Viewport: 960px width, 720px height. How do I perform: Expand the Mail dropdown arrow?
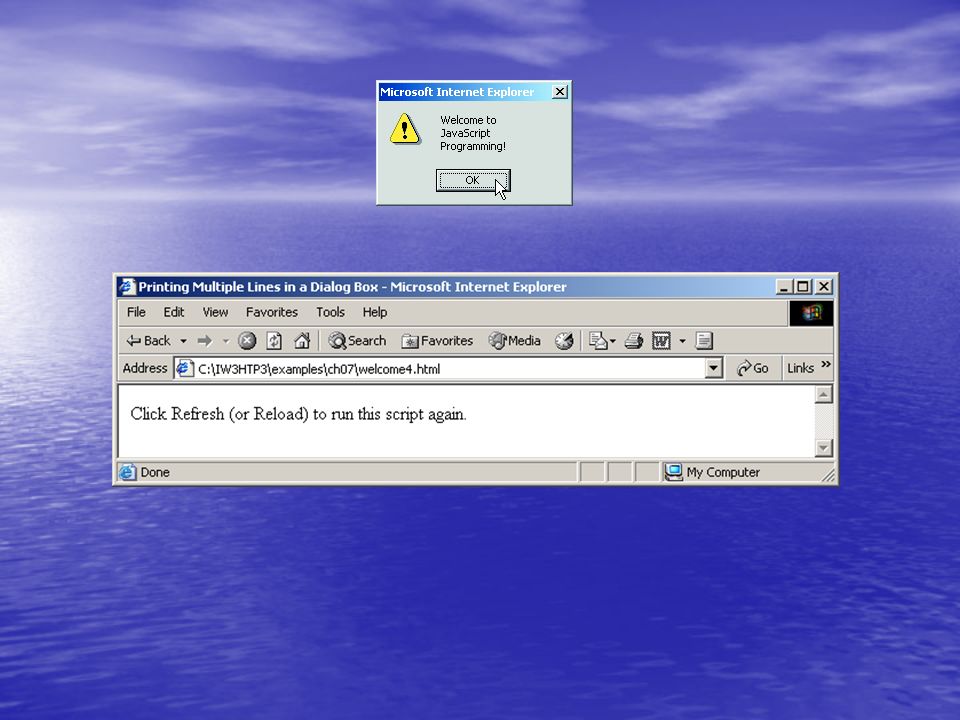pyautogui.click(x=613, y=340)
